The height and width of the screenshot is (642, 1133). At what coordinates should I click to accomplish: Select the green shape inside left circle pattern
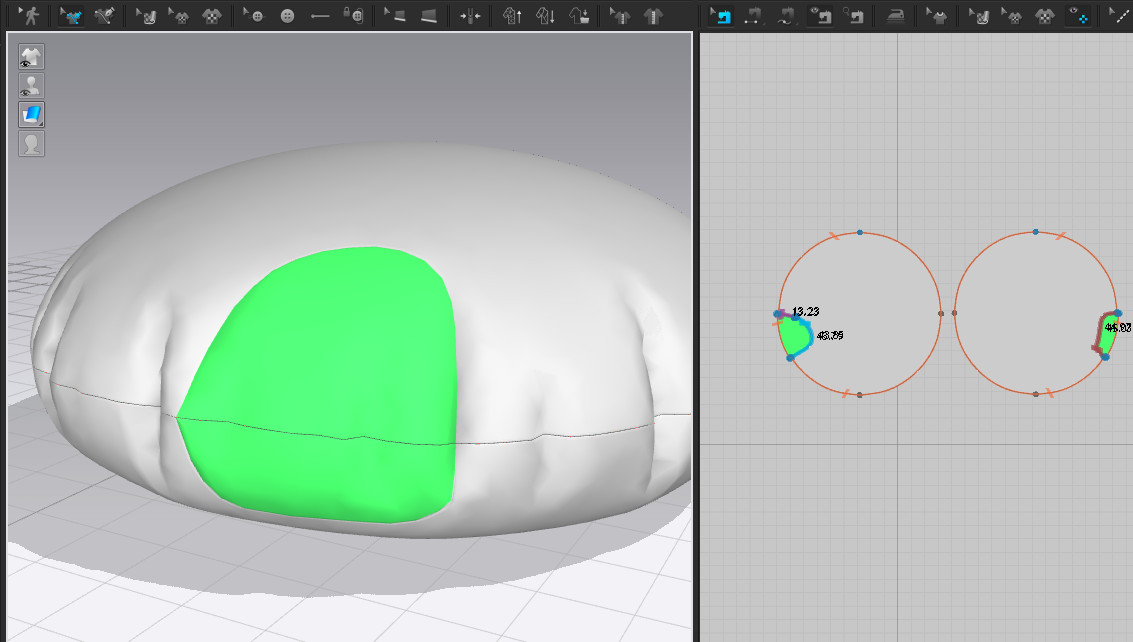tap(794, 337)
